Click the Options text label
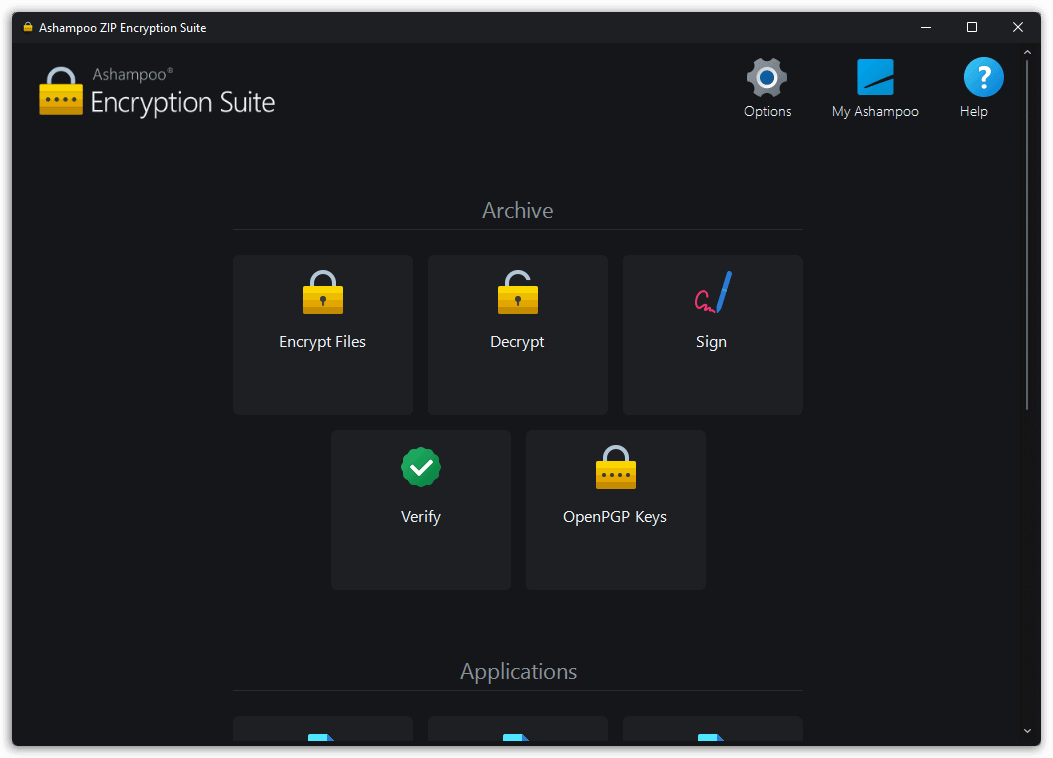This screenshot has width=1053, height=758. click(x=767, y=111)
